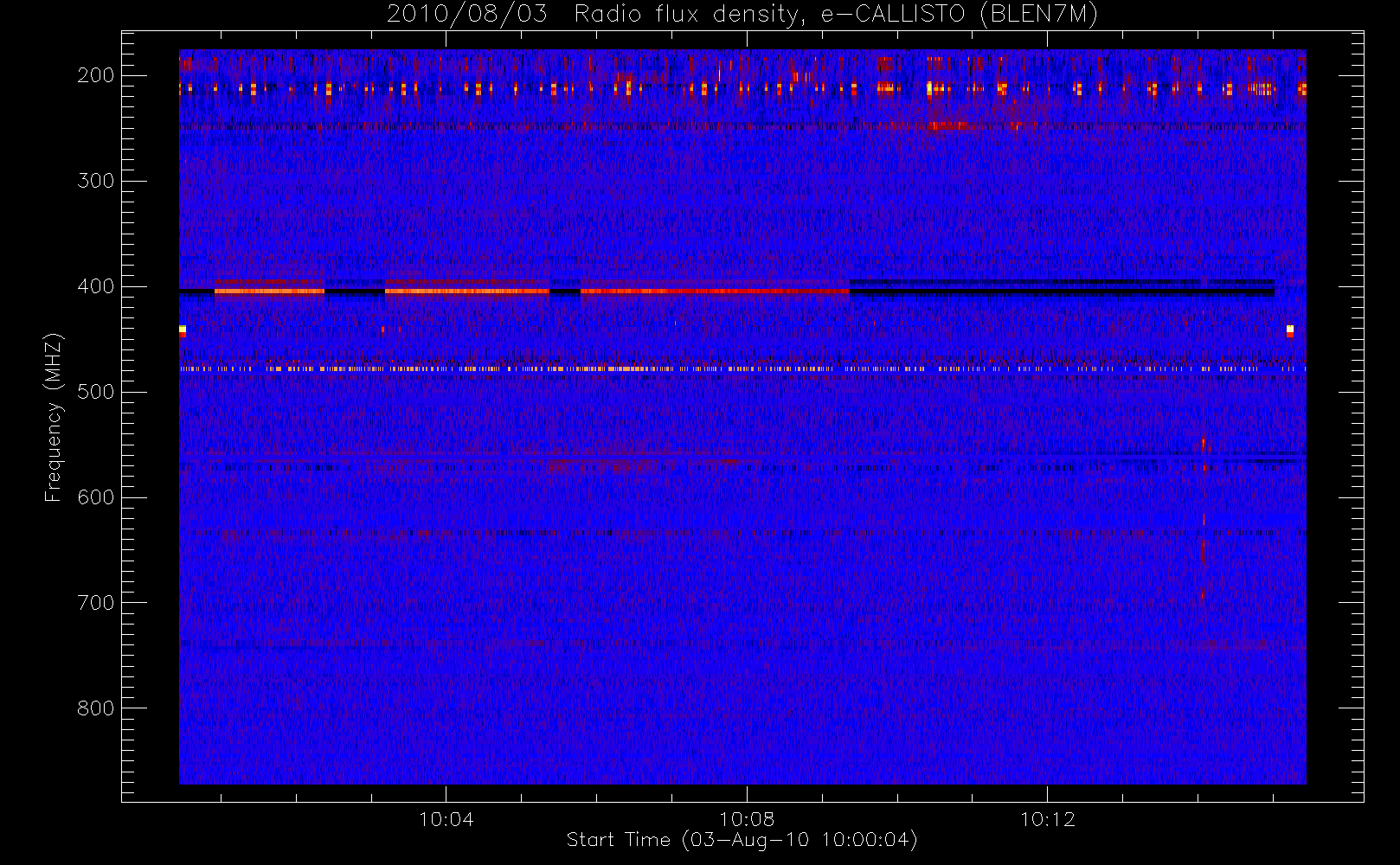Click the 700 frequency tick label
This screenshot has width=1400, height=865.
pos(96,603)
